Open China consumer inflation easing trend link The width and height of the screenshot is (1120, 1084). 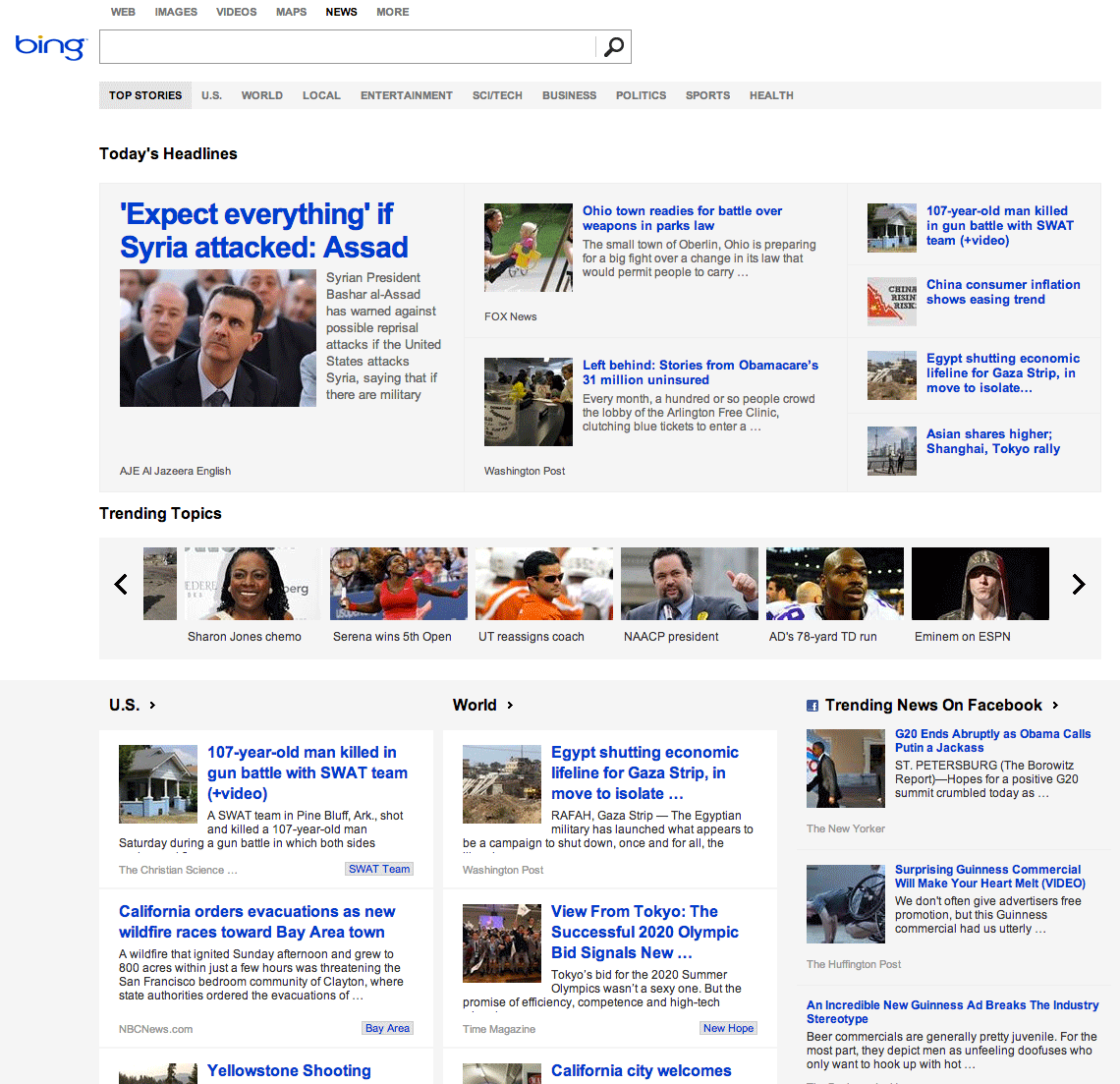(1003, 292)
